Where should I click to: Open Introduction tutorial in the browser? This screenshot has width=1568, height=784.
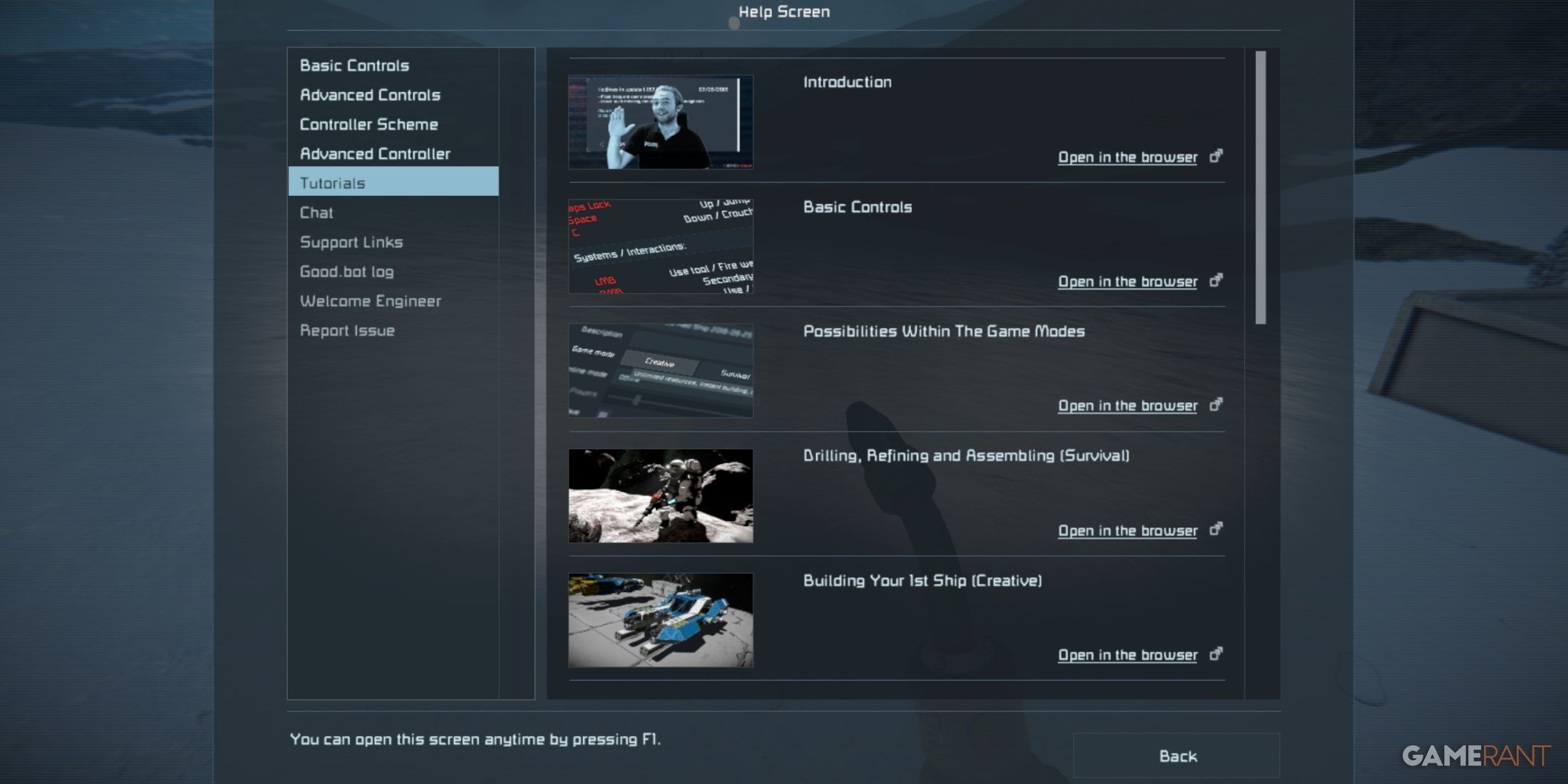coord(1128,156)
